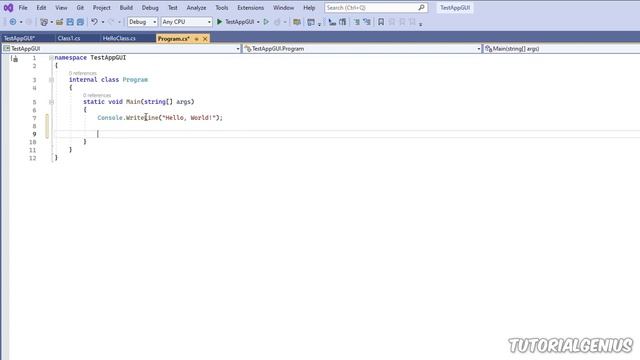Click the Clear Bookmarks icon
640x360 pixels.
point(413,22)
